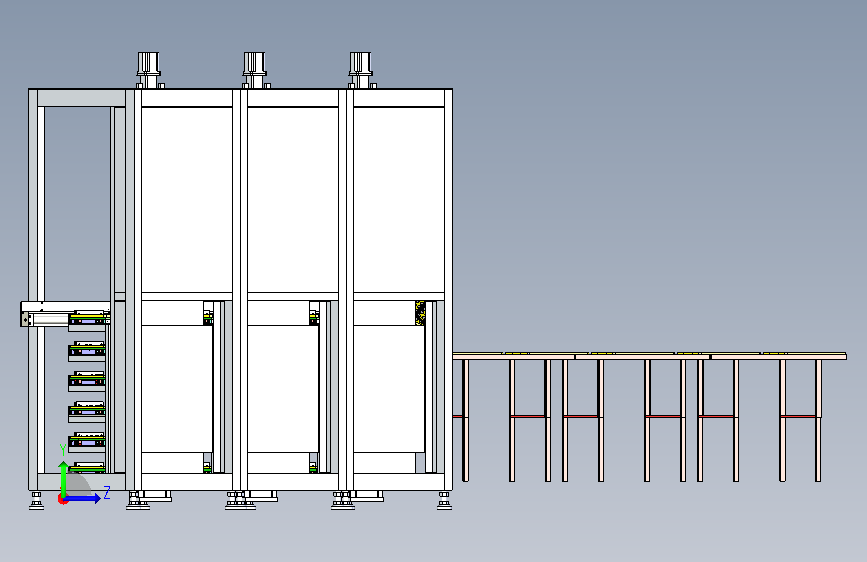Select the middle motor on top of the cabinet
Viewport: 867px width, 562px height.
pos(255,70)
